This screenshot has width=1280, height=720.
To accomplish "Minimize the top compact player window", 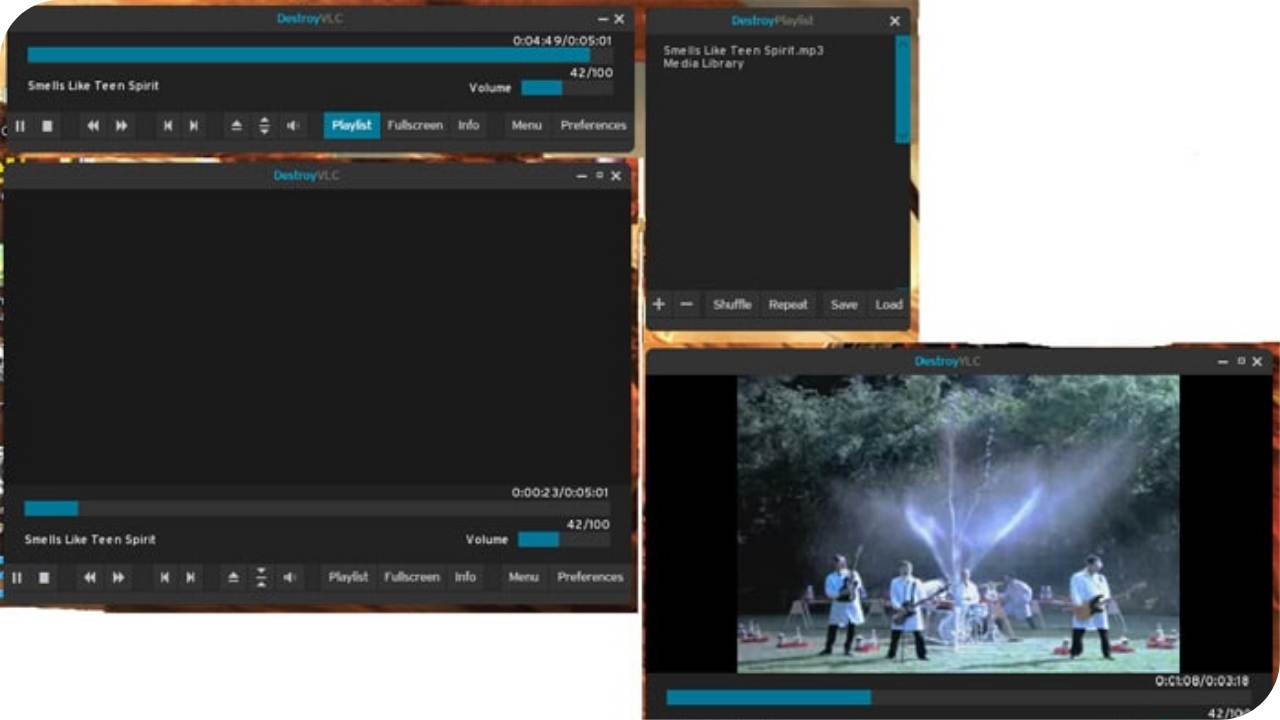I will pyautogui.click(x=603, y=20).
